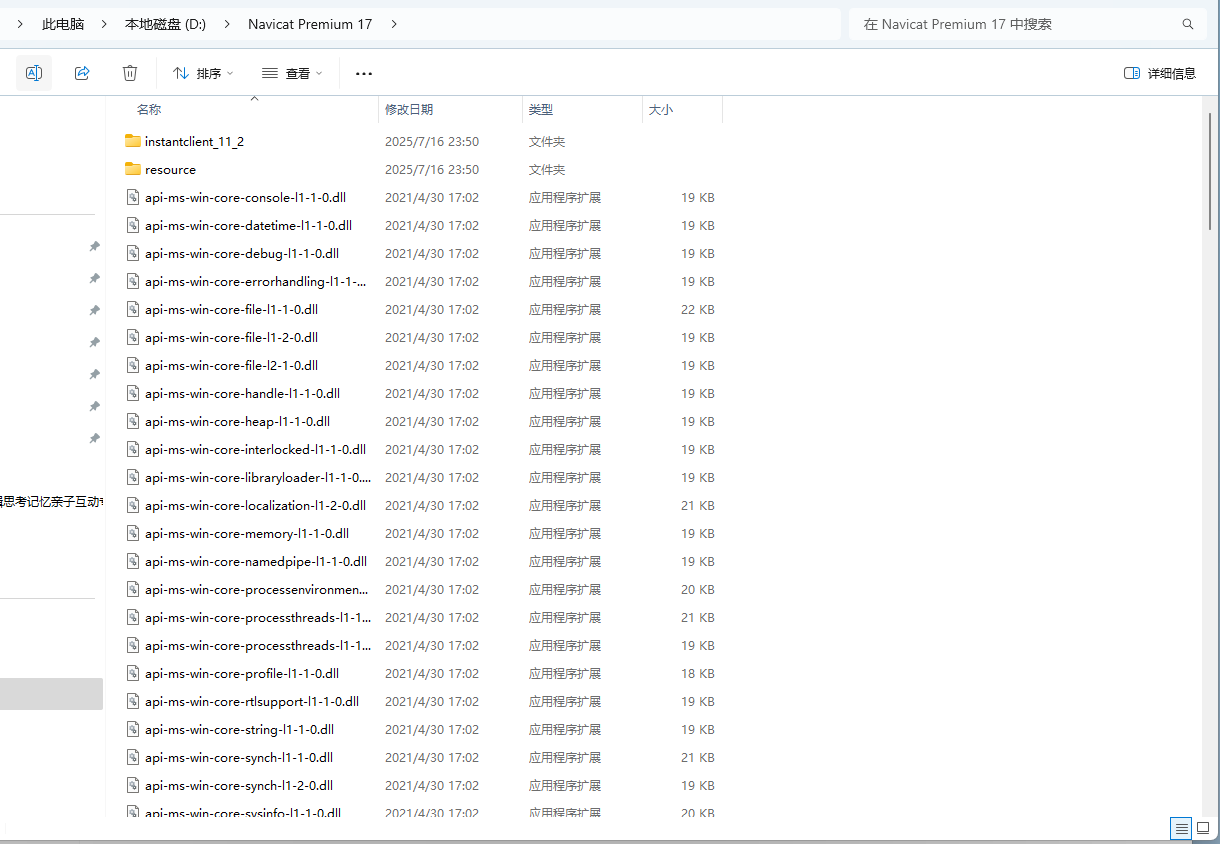Image resolution: width=1220 pixels, height=844 pixels.
Task: Toggle the 详细信息 details pane
Action: point(1160,73)
